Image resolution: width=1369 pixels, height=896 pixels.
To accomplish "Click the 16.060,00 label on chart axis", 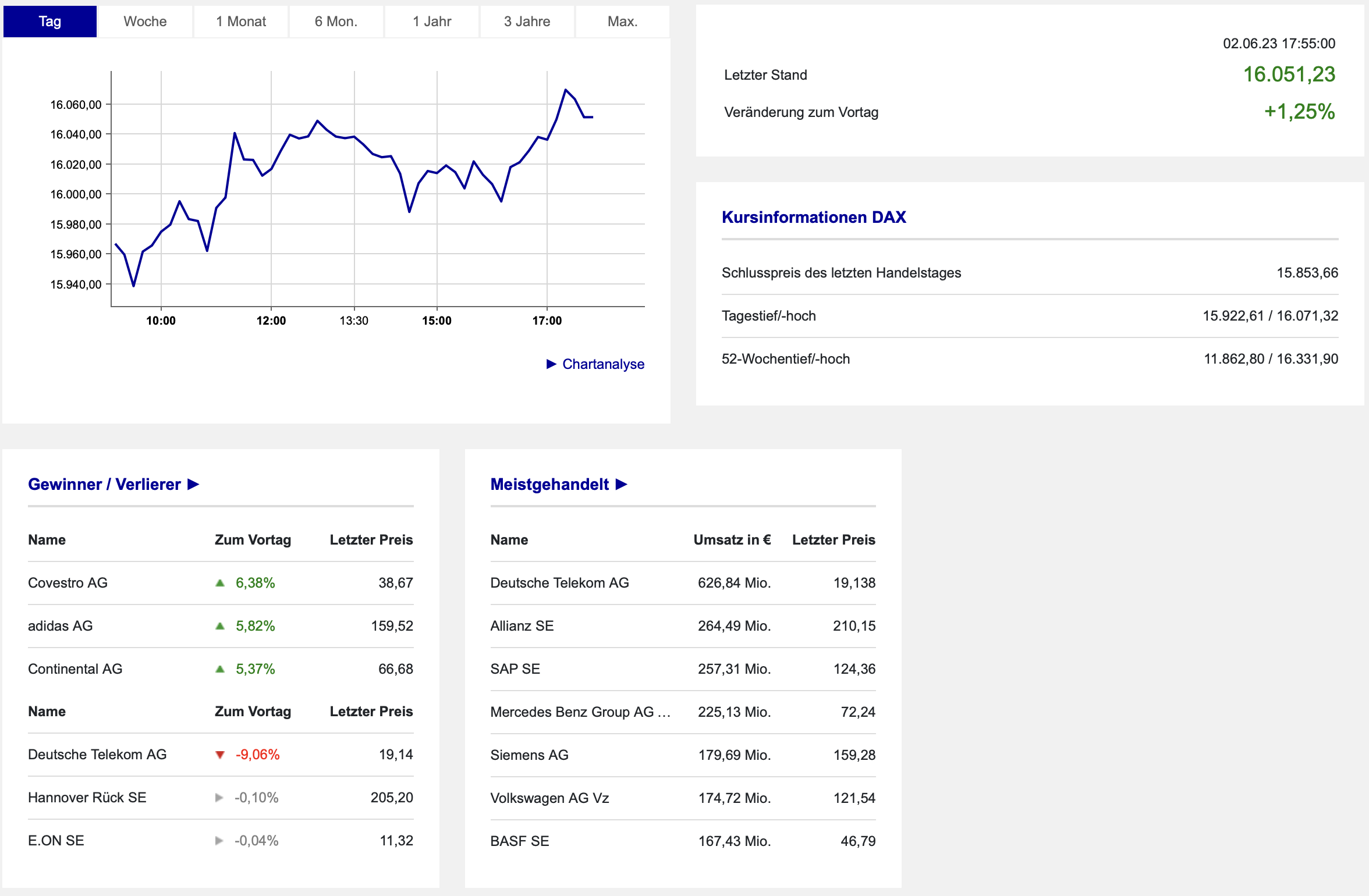I will point(76,105).
